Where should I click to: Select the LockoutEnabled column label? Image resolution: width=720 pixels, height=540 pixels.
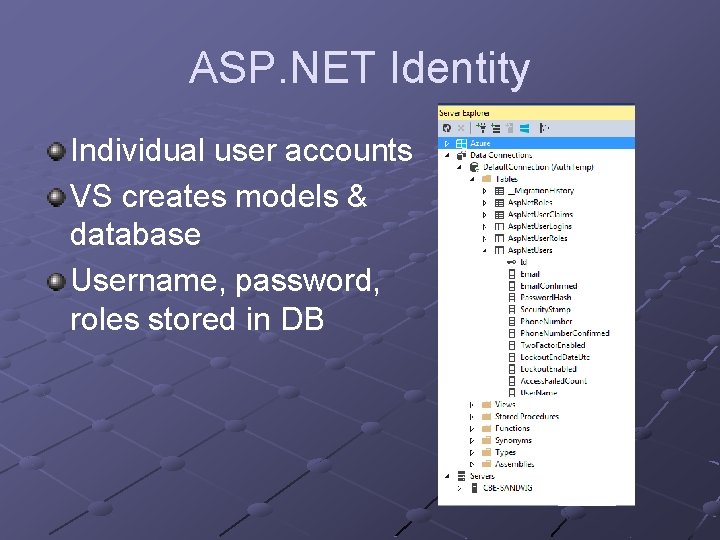(x=548, y=369)
